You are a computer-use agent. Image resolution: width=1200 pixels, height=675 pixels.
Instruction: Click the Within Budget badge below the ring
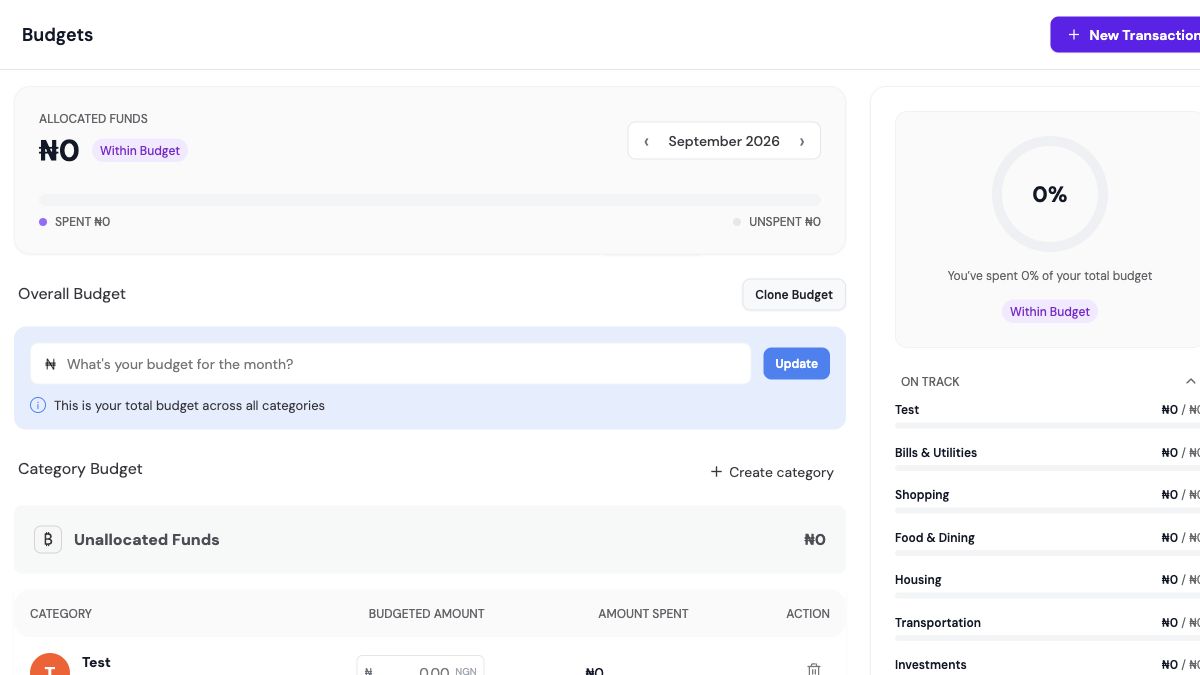pos(1050,312)
